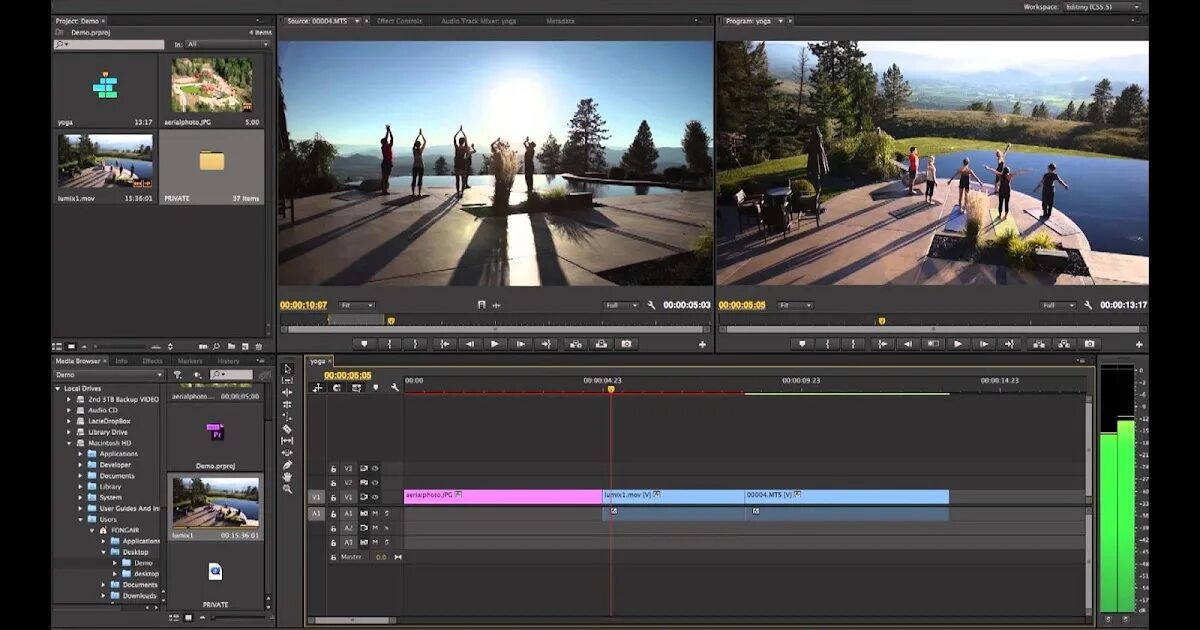Select the Razor tool
Viewport: 1200px width, 630px height.
pos(288,429)
